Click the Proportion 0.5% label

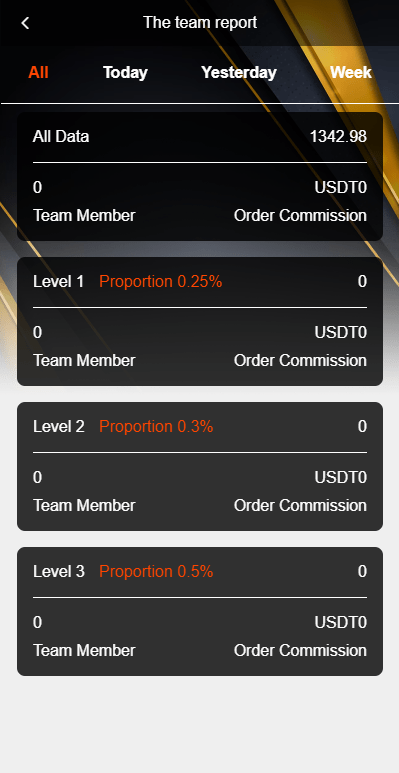(x=156, y=571)
